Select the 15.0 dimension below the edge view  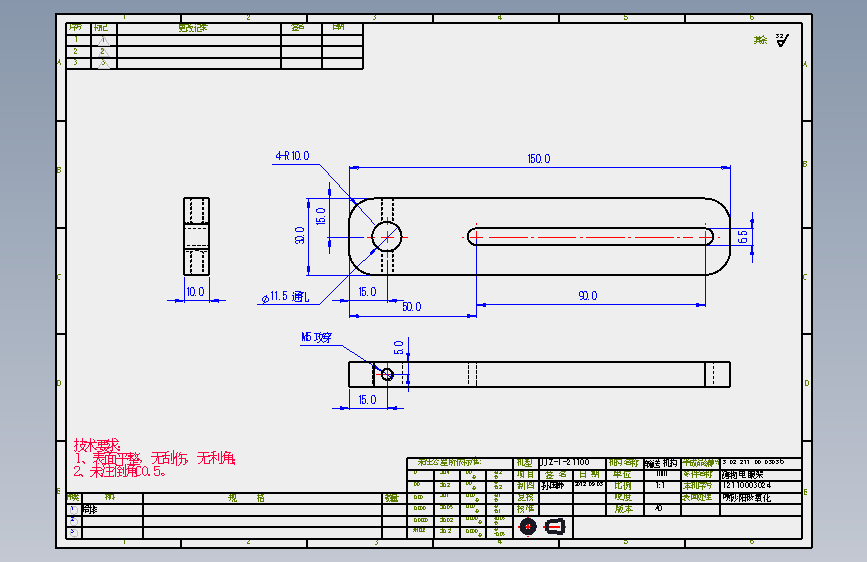click(x=367, y=399)
